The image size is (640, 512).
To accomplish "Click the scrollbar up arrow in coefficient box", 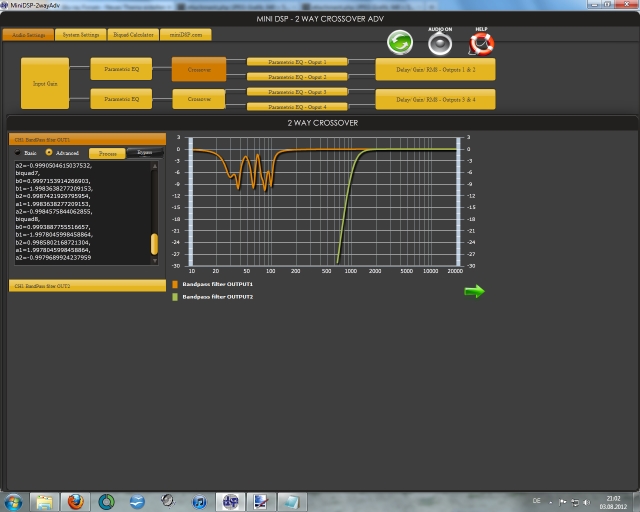I will pos(154,166).
